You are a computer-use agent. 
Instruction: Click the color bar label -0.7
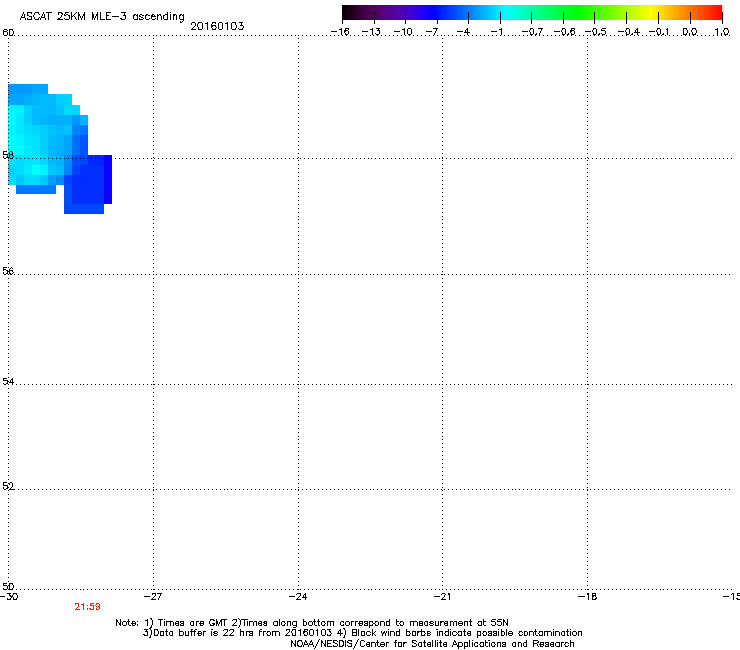pyautogui.click(x=532, y=32)
